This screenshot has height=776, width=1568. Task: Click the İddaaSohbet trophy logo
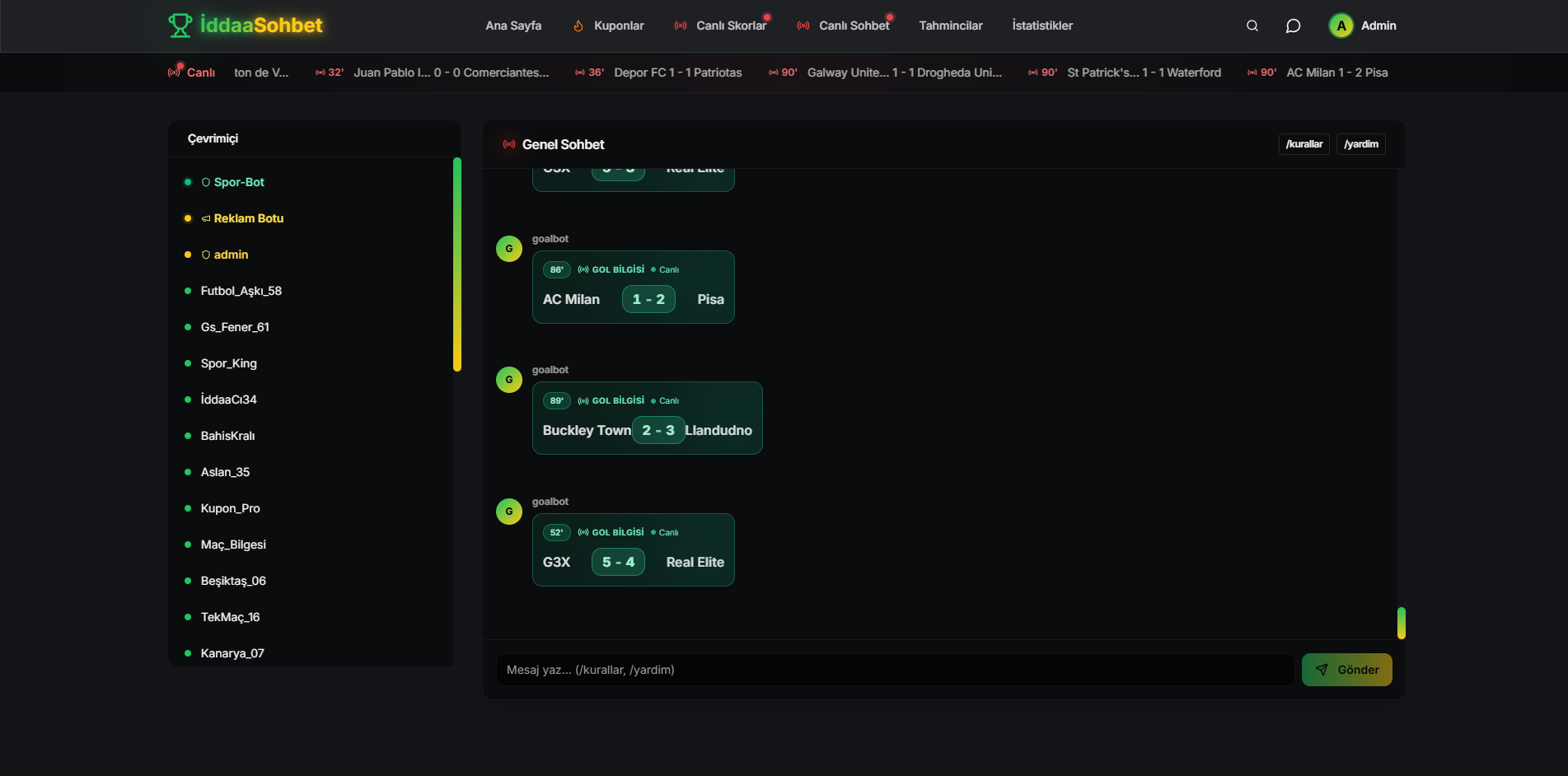coord(180,26)
